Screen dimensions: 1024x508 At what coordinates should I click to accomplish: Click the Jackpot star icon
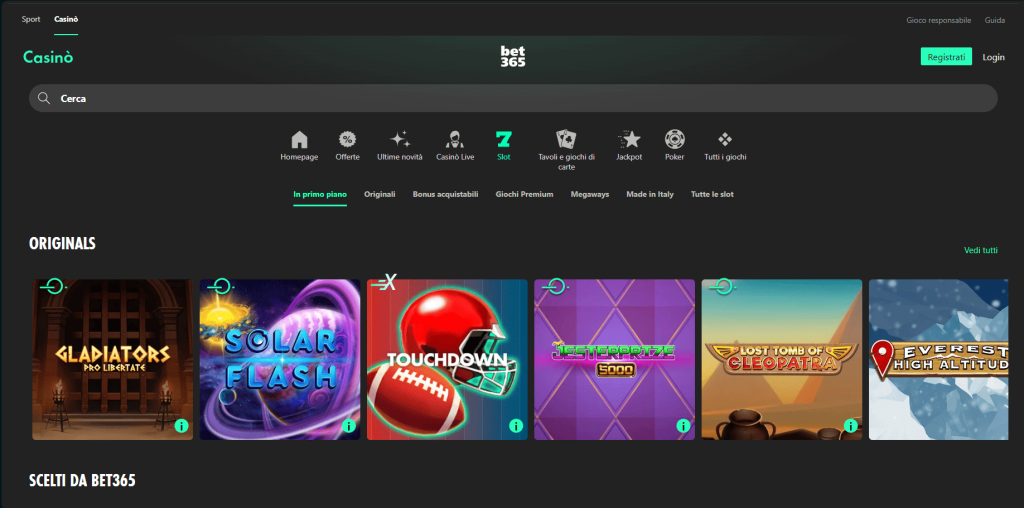click(x=629, y=139)
